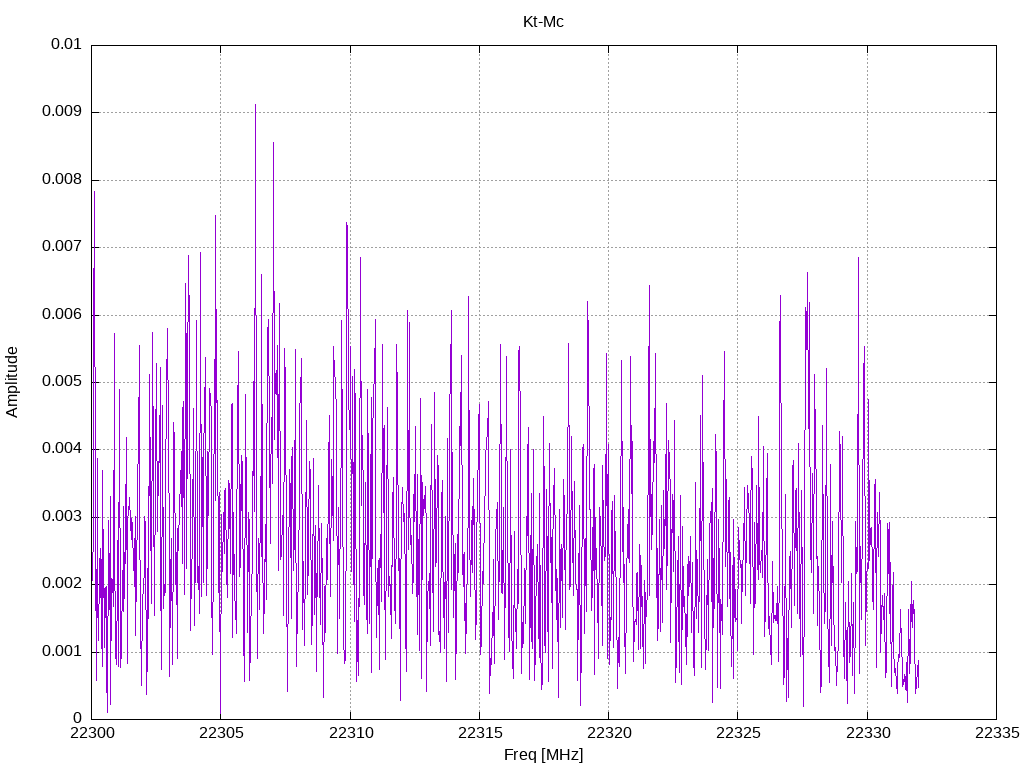Click the Kt-Mc plot title

tap(543, 22)
